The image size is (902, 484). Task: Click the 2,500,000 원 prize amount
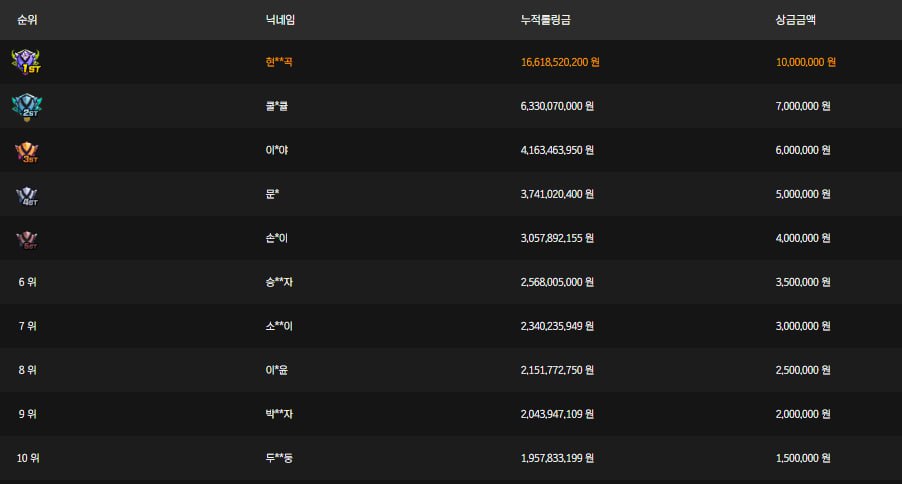[x=803, y=370]
